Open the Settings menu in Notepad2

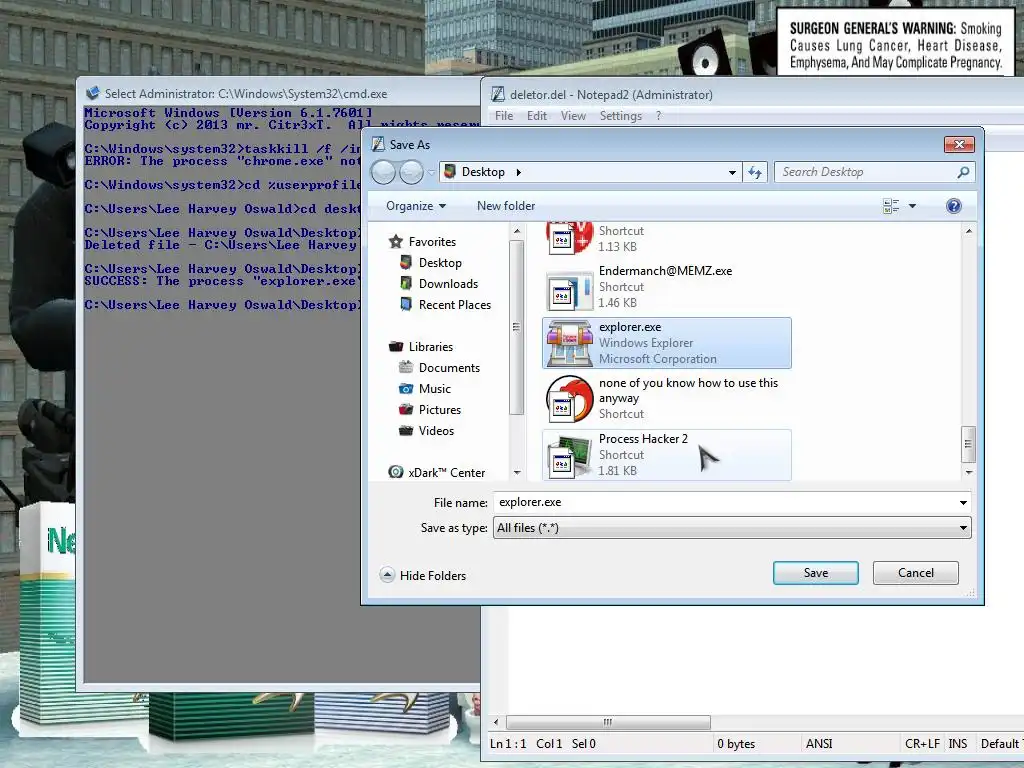click(620, 116)
